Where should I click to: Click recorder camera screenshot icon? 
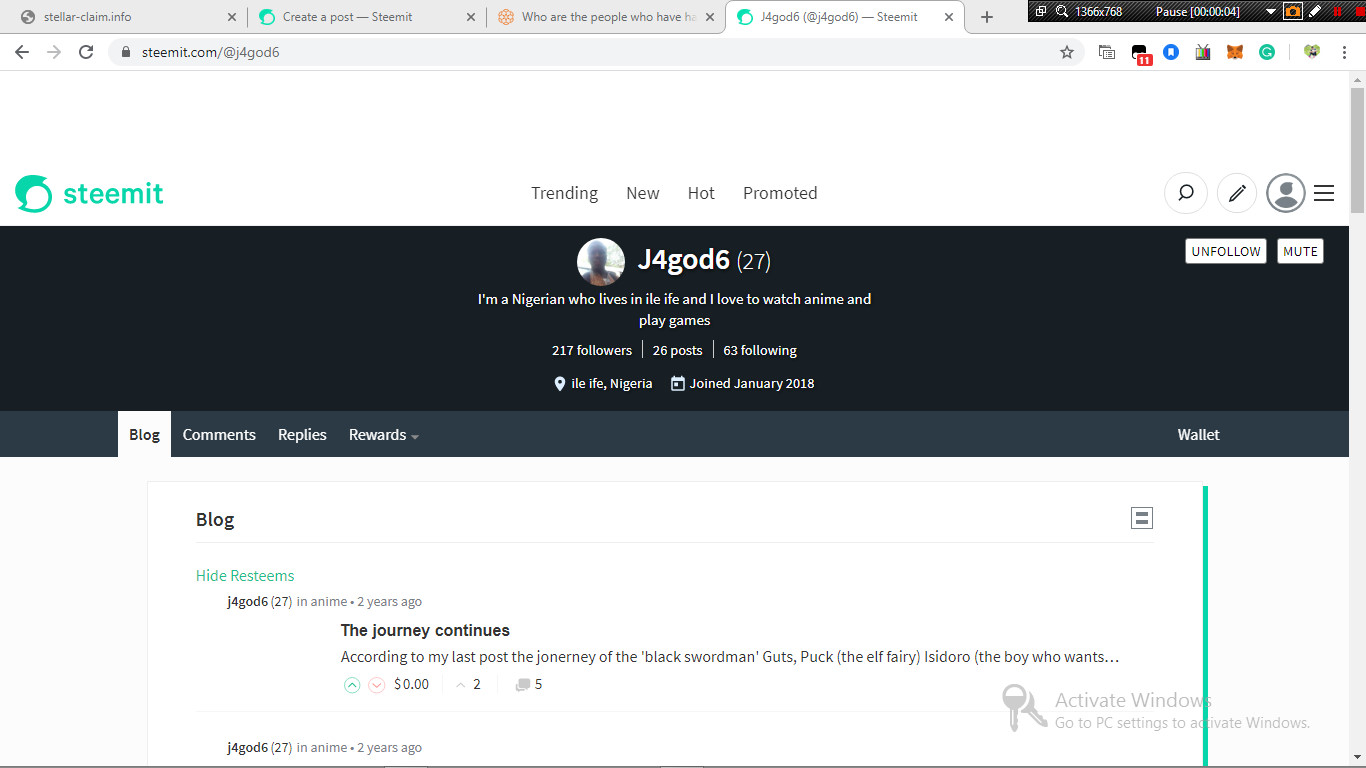[1293, 11]
